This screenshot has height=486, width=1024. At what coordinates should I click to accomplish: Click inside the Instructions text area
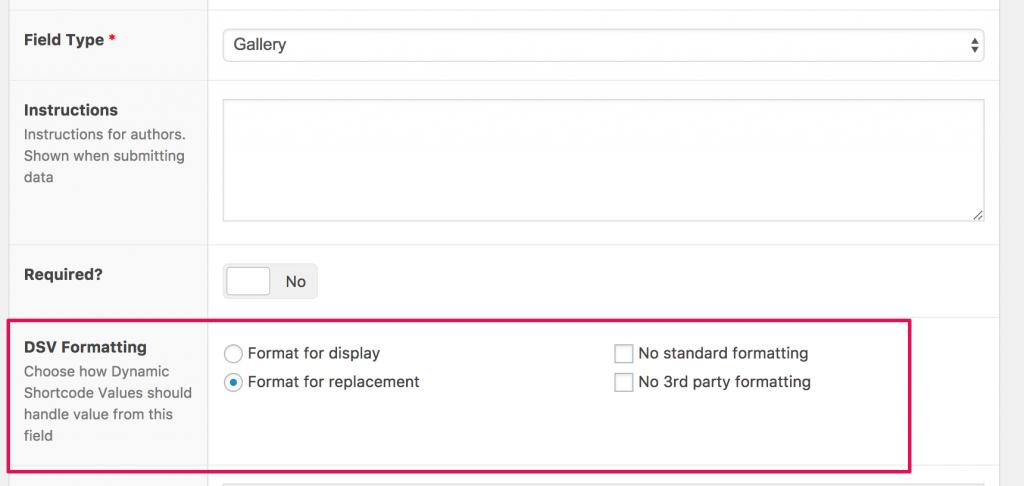(x=603, y=160)
